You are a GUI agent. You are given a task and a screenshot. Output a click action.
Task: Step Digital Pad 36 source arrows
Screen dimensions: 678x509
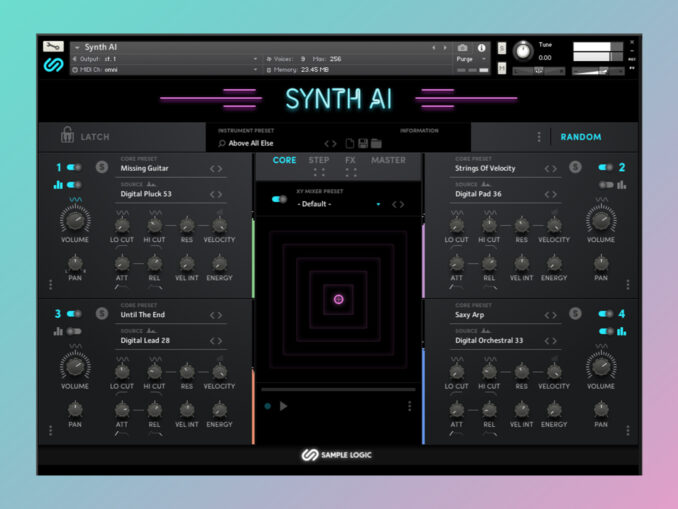550,194
